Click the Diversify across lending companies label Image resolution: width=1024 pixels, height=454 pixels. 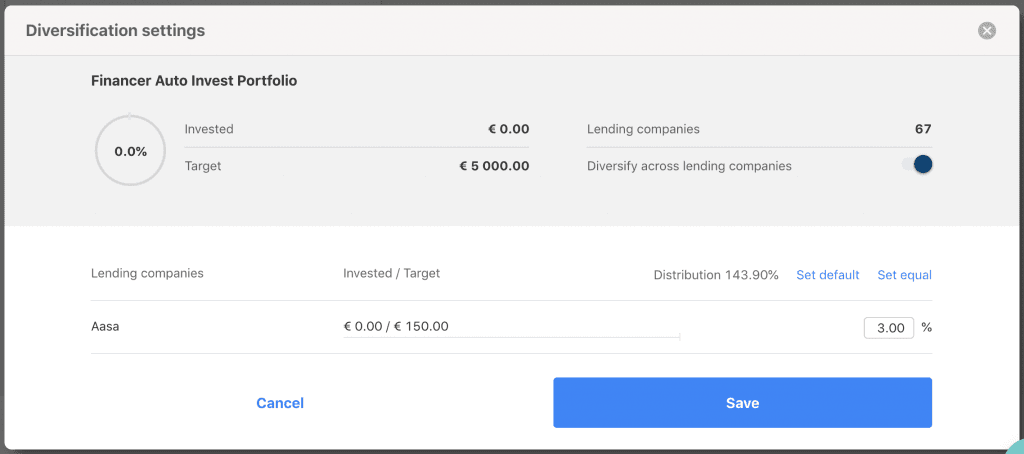(689, 166)
